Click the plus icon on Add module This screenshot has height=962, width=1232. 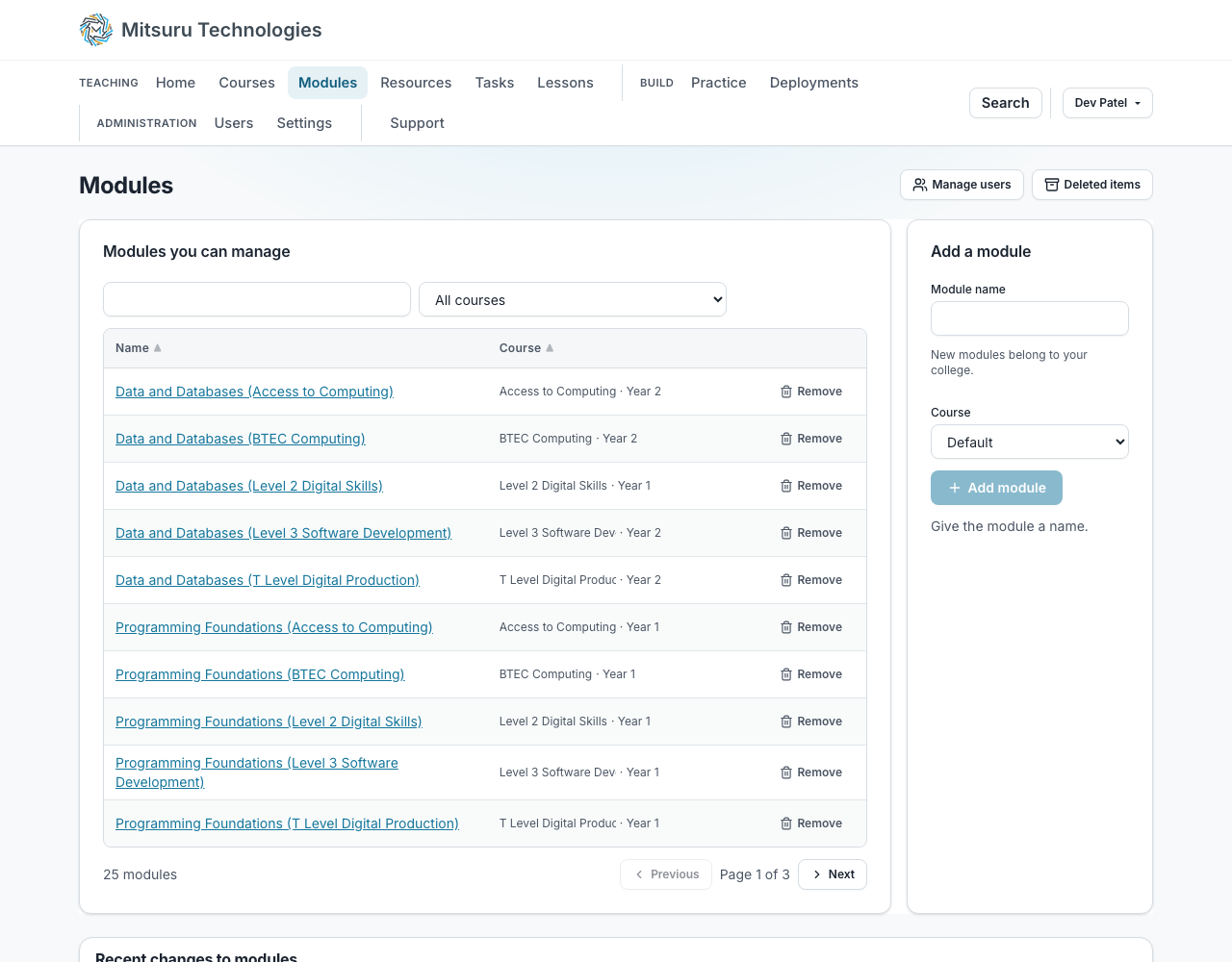pyautogui.click(x=955, y=488)
